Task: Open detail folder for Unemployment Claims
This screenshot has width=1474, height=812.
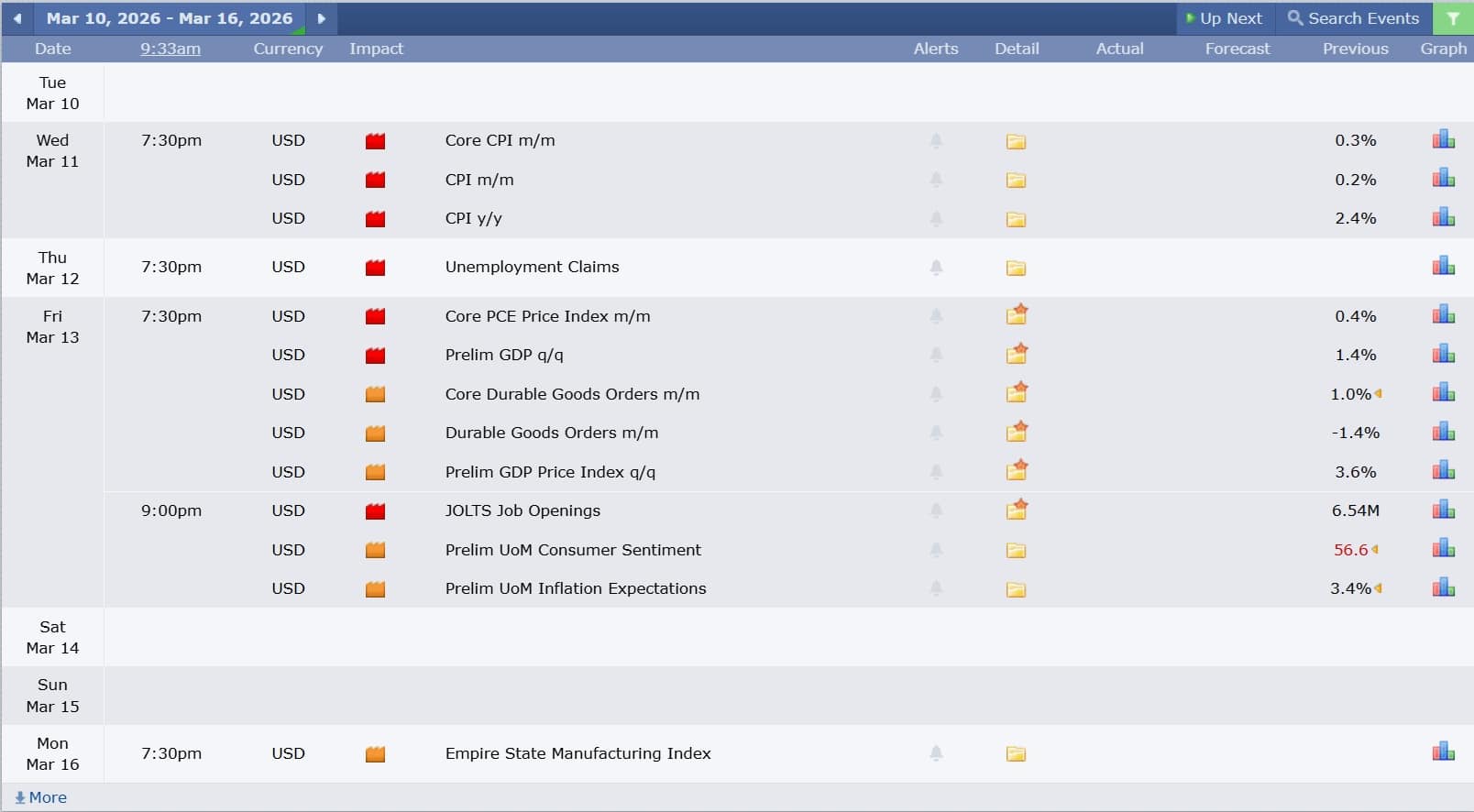Action: tap(1016, 268)
